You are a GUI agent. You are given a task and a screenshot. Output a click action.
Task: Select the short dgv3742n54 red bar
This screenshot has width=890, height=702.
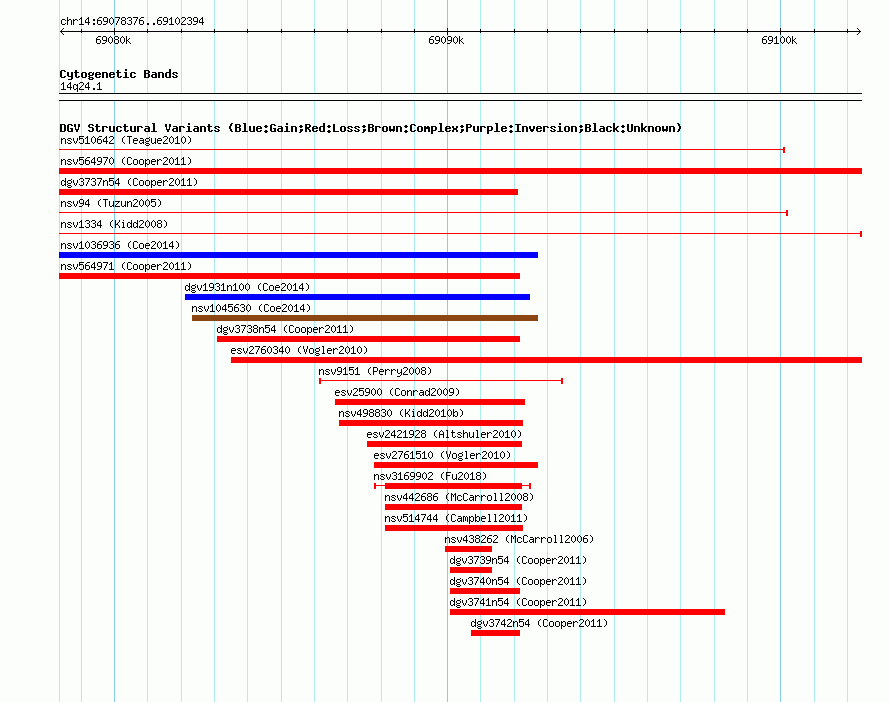pyautogui.click(x=496, y=633)
